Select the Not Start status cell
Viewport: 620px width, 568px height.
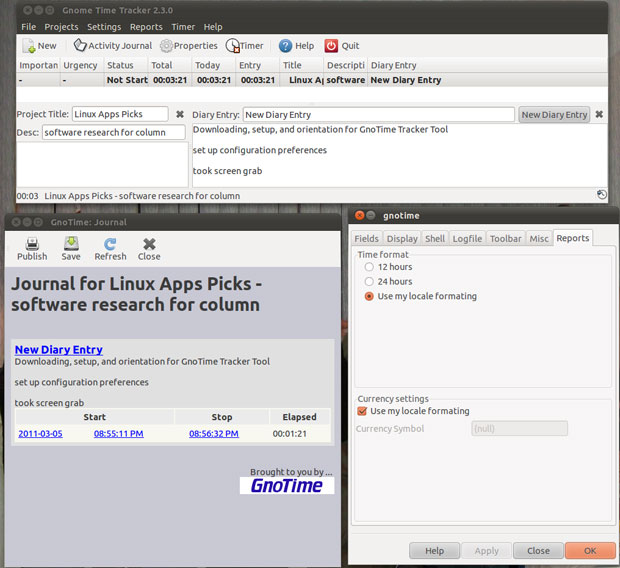point(127,80)
